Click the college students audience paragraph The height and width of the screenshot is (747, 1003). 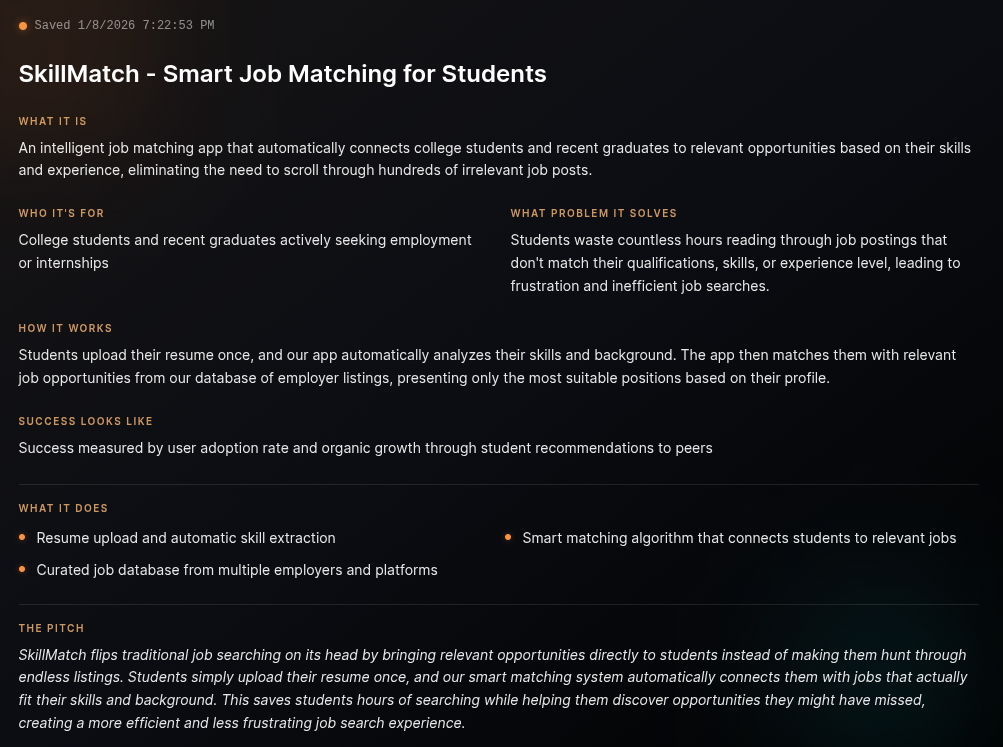click(x=245, y=251)
